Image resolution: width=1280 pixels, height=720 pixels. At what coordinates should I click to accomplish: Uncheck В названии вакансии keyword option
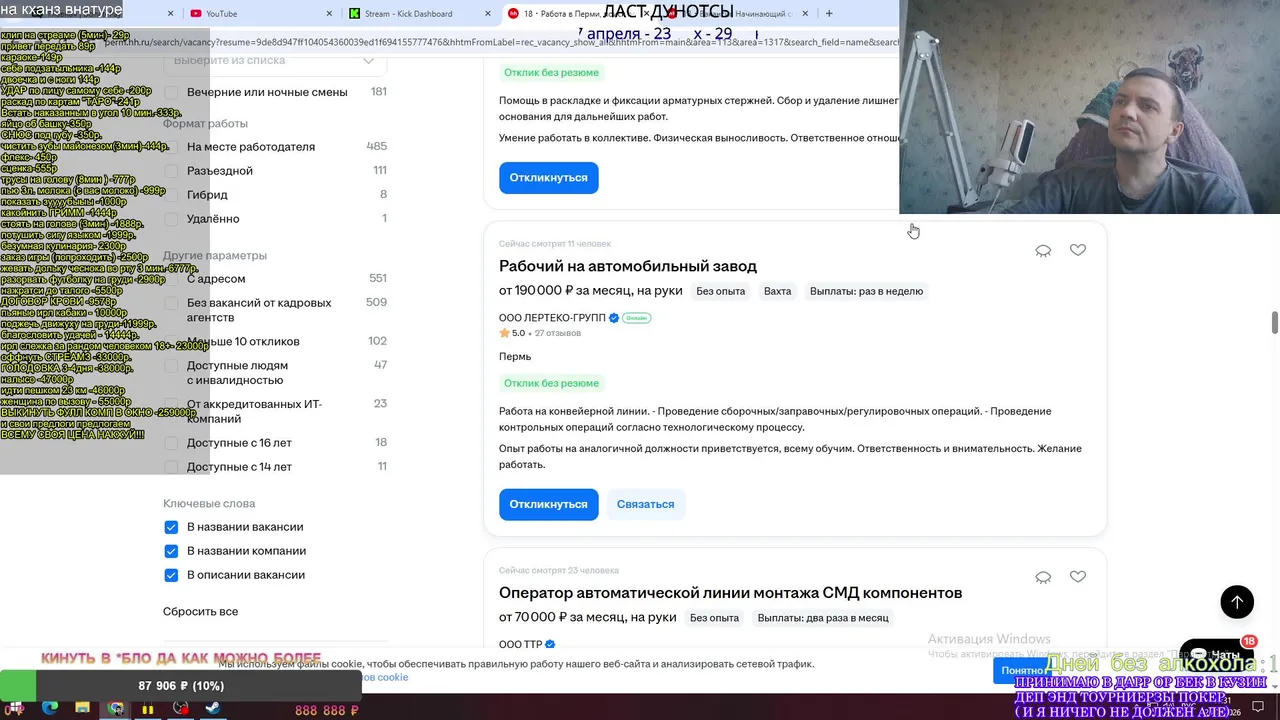coord(171,527)
